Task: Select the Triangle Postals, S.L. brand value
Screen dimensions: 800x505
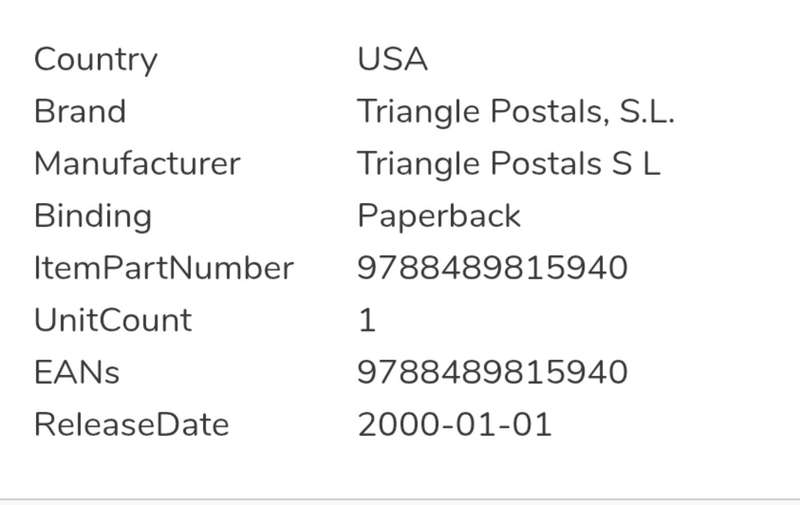Action: 516,112
